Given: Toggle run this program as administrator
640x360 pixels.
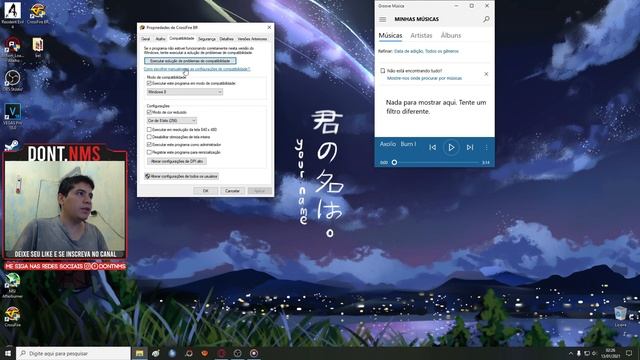Looking at the screenshot, I should tap(149, 144).
